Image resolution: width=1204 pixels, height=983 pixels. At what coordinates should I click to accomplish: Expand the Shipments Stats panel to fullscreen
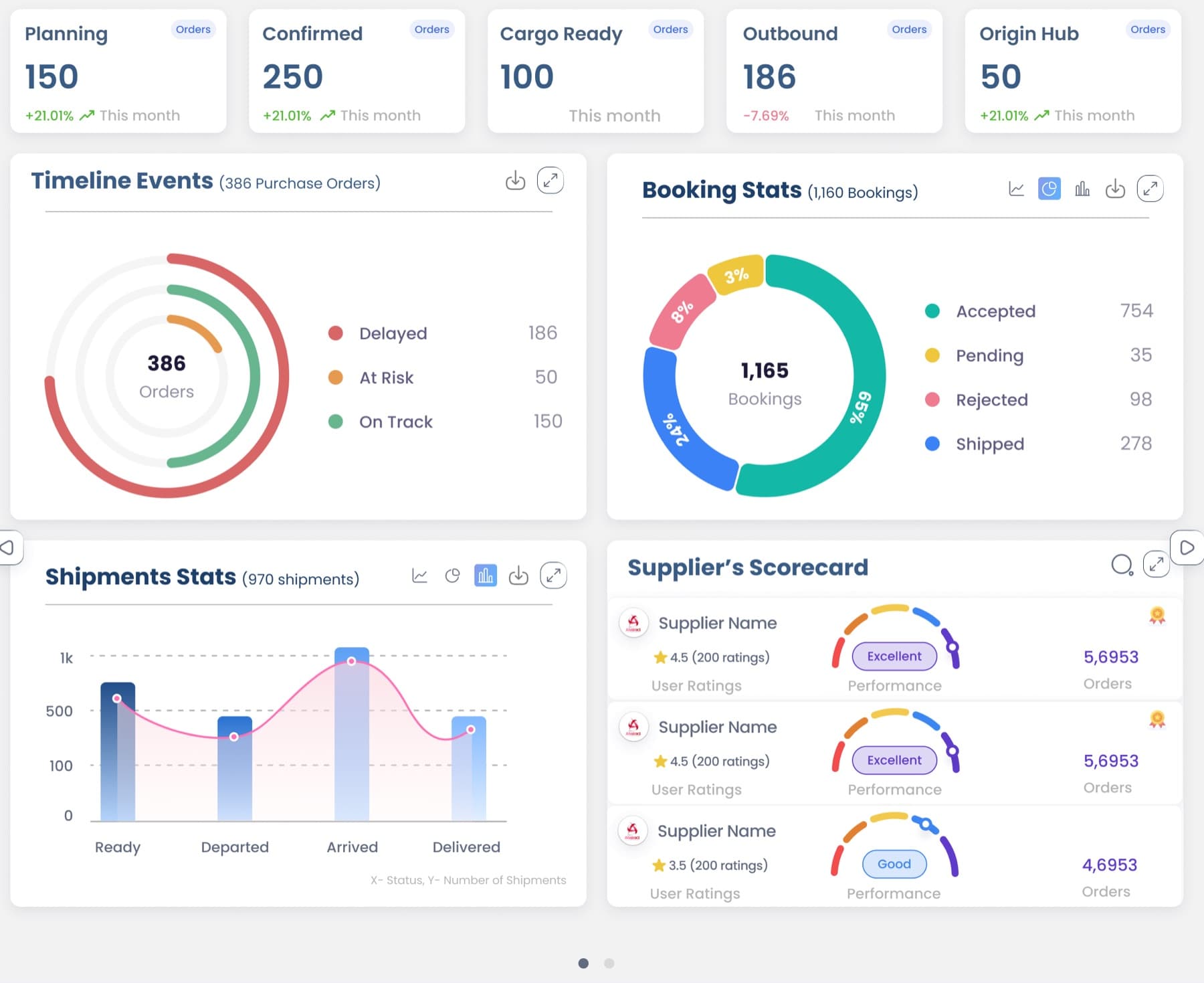[x=554, y=575]
